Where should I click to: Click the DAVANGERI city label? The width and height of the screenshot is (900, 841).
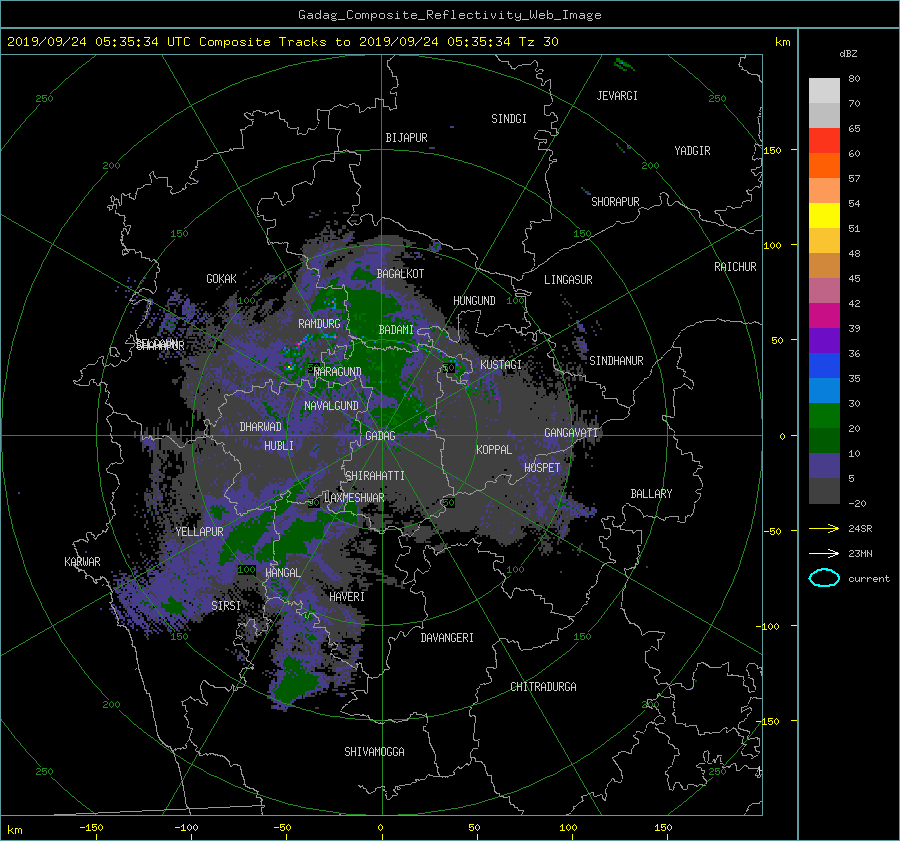tap(447, 637)
